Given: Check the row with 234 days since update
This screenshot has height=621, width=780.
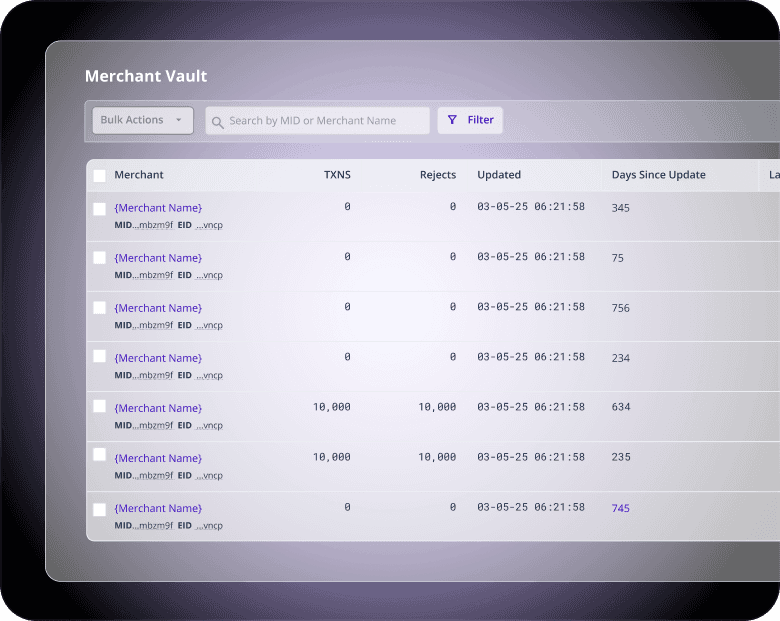Looking at the screenshot, I should 99,356.
